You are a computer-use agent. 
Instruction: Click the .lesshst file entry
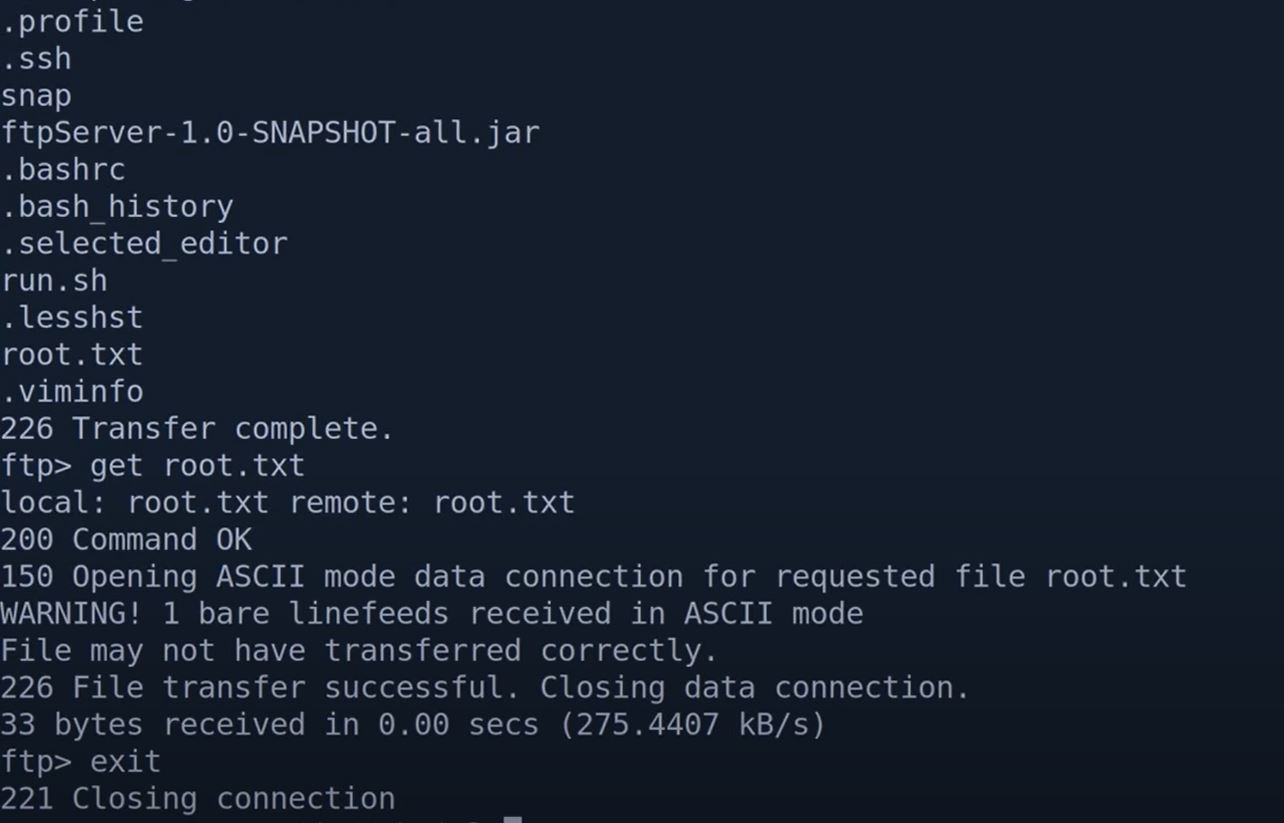tap(72, 318)
